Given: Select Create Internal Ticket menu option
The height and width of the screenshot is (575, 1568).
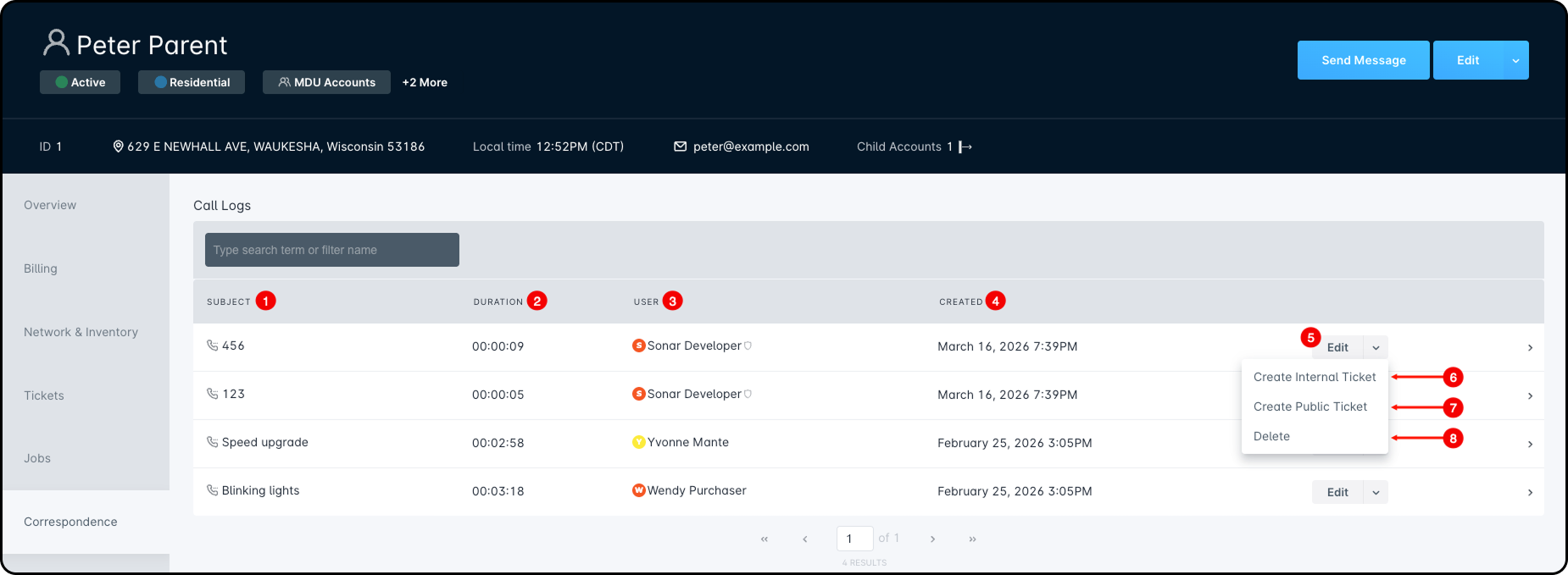Looking at the screenshot, I should pos(1314,377).
